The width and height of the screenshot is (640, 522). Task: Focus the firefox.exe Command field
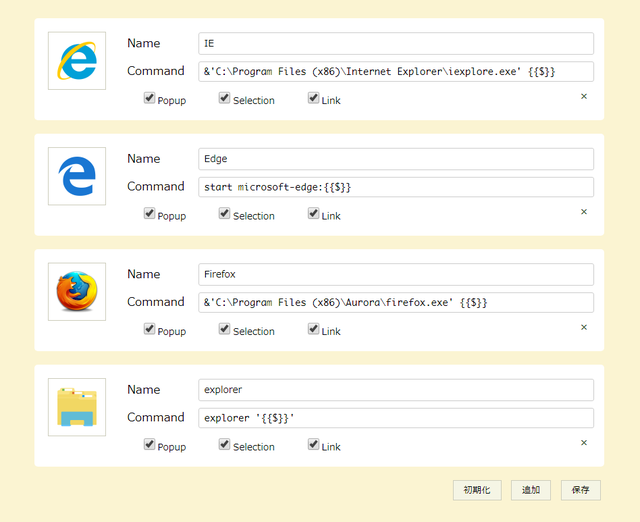pos(396,303)
